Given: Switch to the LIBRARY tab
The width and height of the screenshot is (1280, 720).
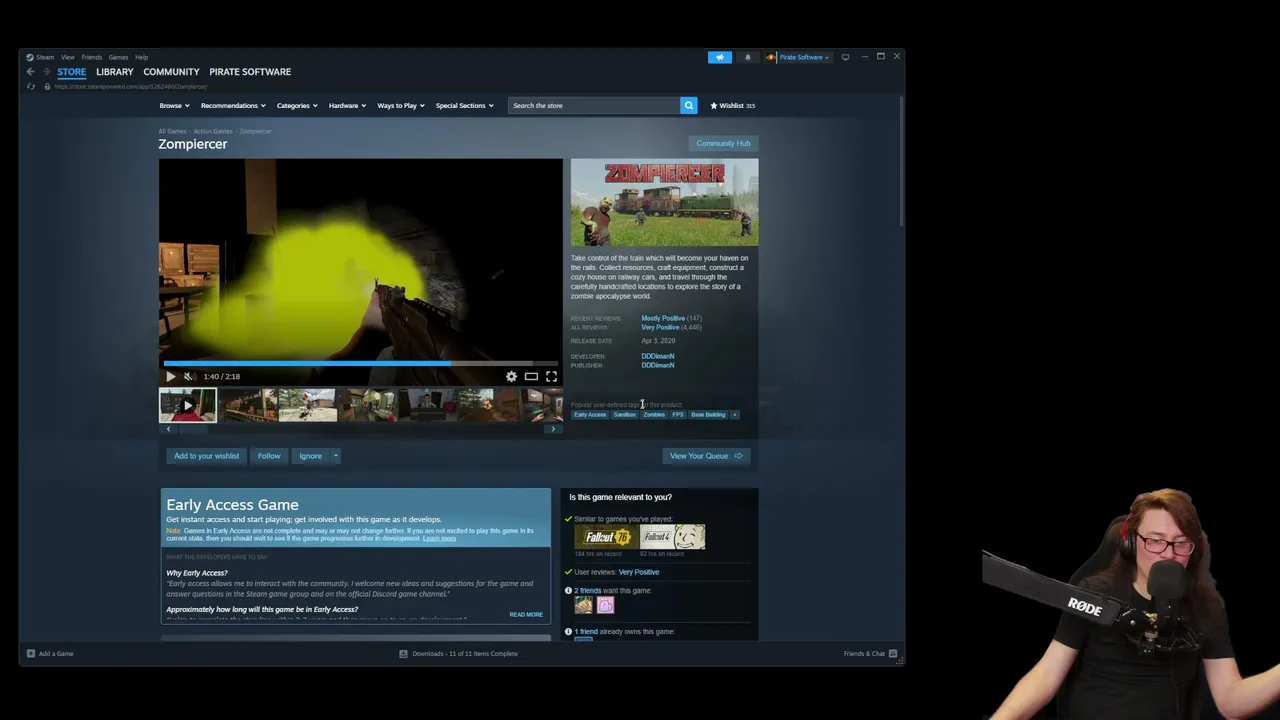Looking at the screenshot, I should 114,72.
